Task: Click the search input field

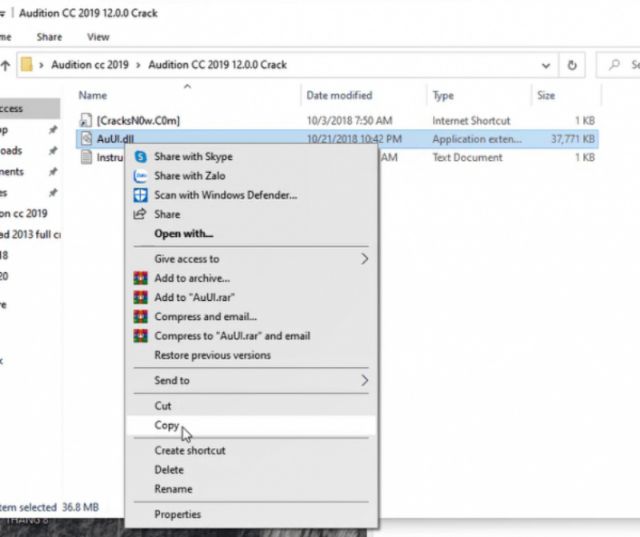Action: coord(618,64)
